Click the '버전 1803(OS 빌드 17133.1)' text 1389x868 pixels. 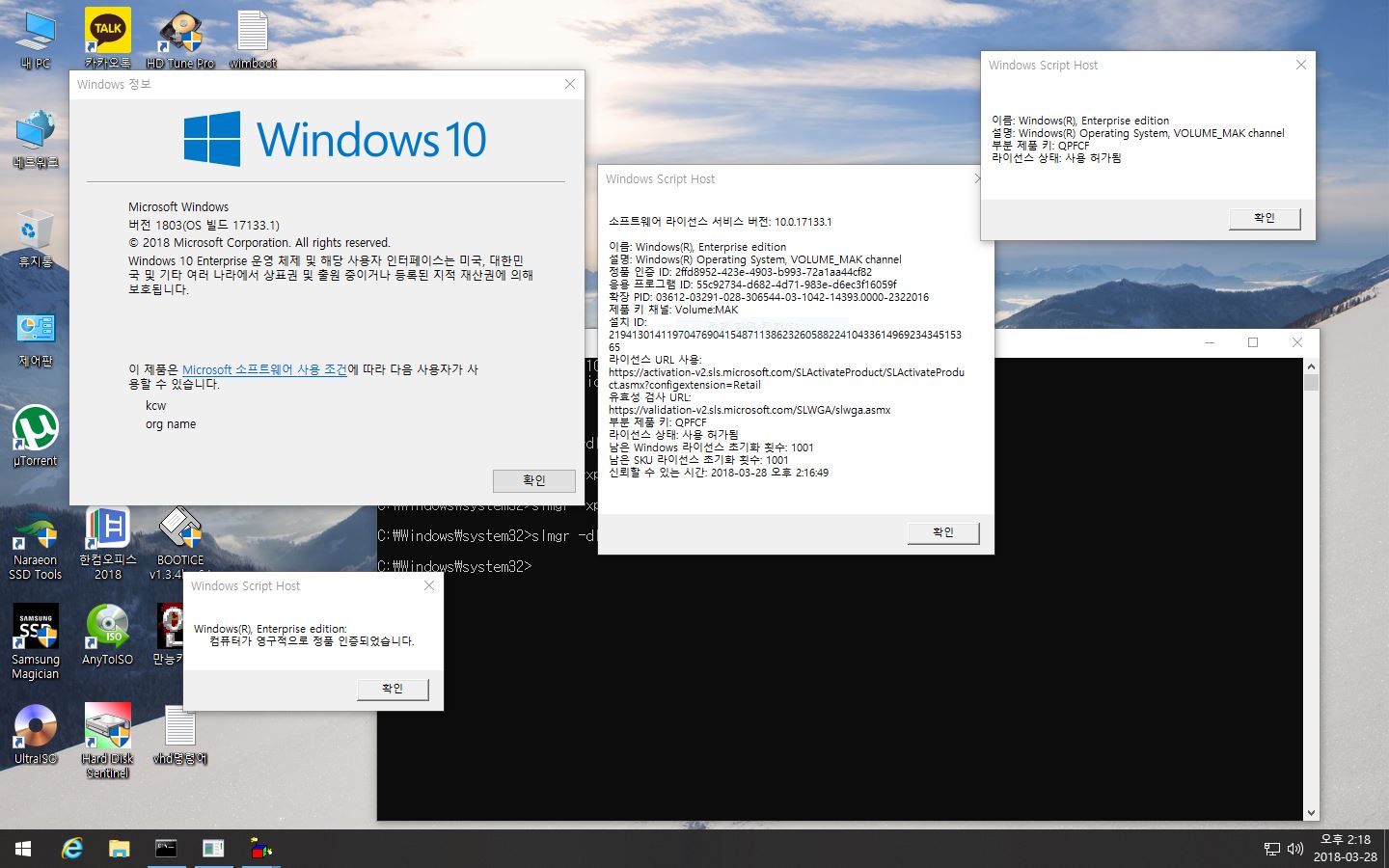click(x=204, y=225)
